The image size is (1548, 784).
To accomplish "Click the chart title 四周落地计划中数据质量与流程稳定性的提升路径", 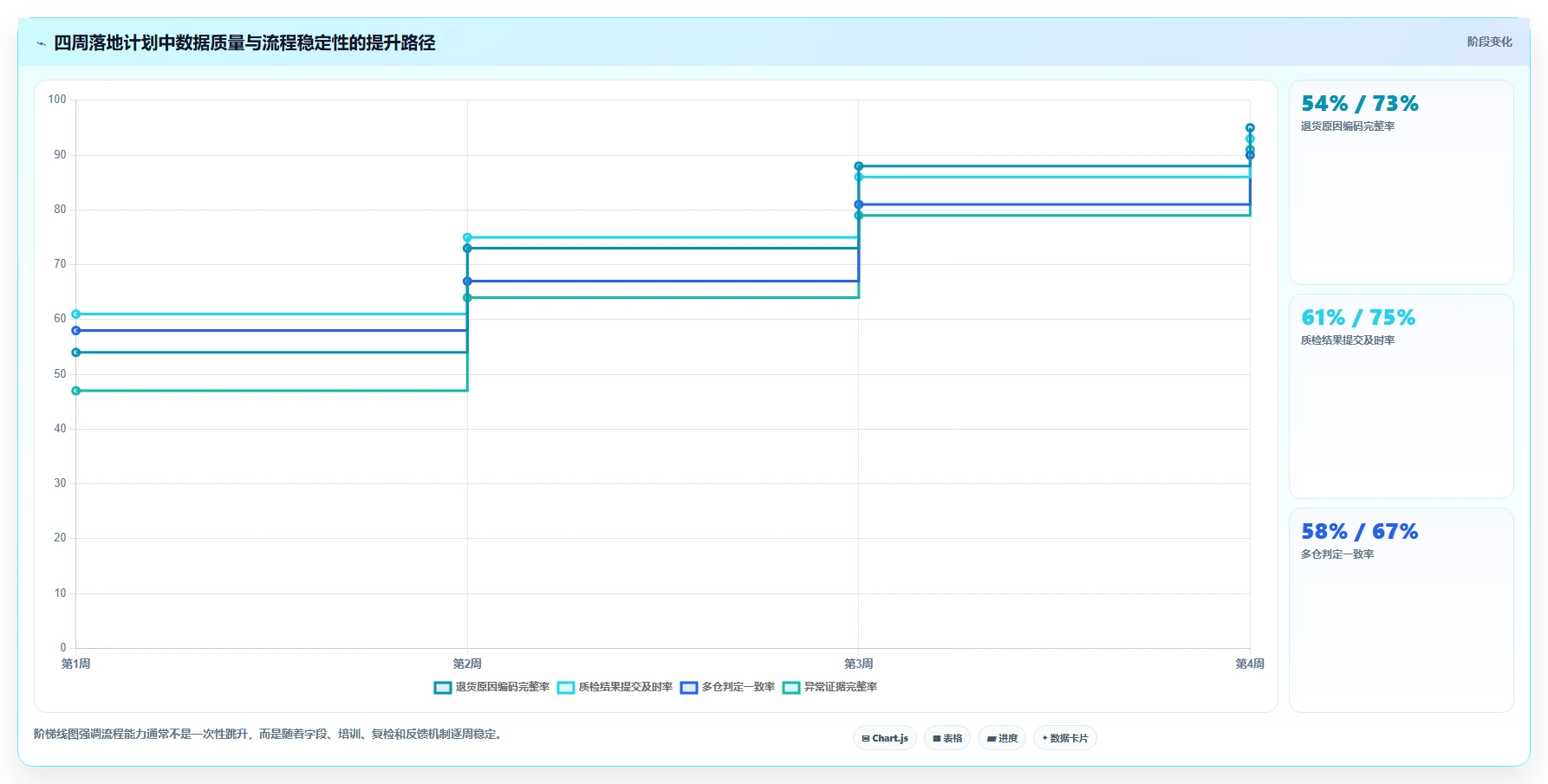I will 244,43.
